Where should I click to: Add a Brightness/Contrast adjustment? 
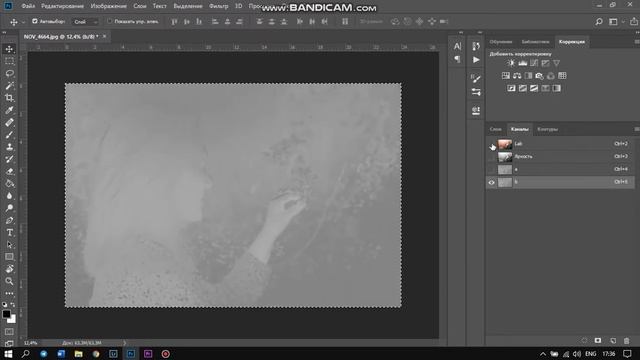[511, 63]
